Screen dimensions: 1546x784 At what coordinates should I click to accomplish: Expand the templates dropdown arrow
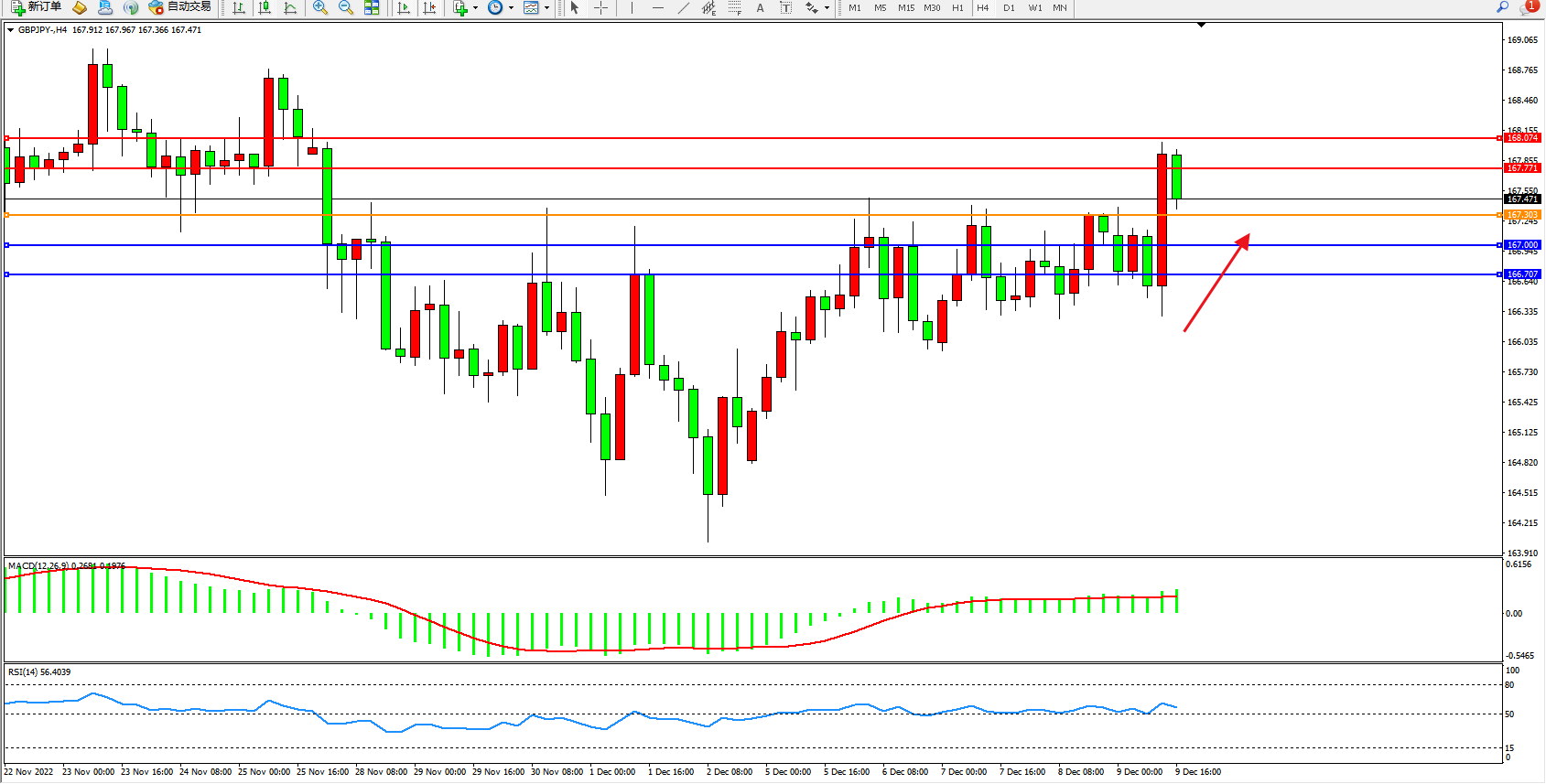(547, 7)
